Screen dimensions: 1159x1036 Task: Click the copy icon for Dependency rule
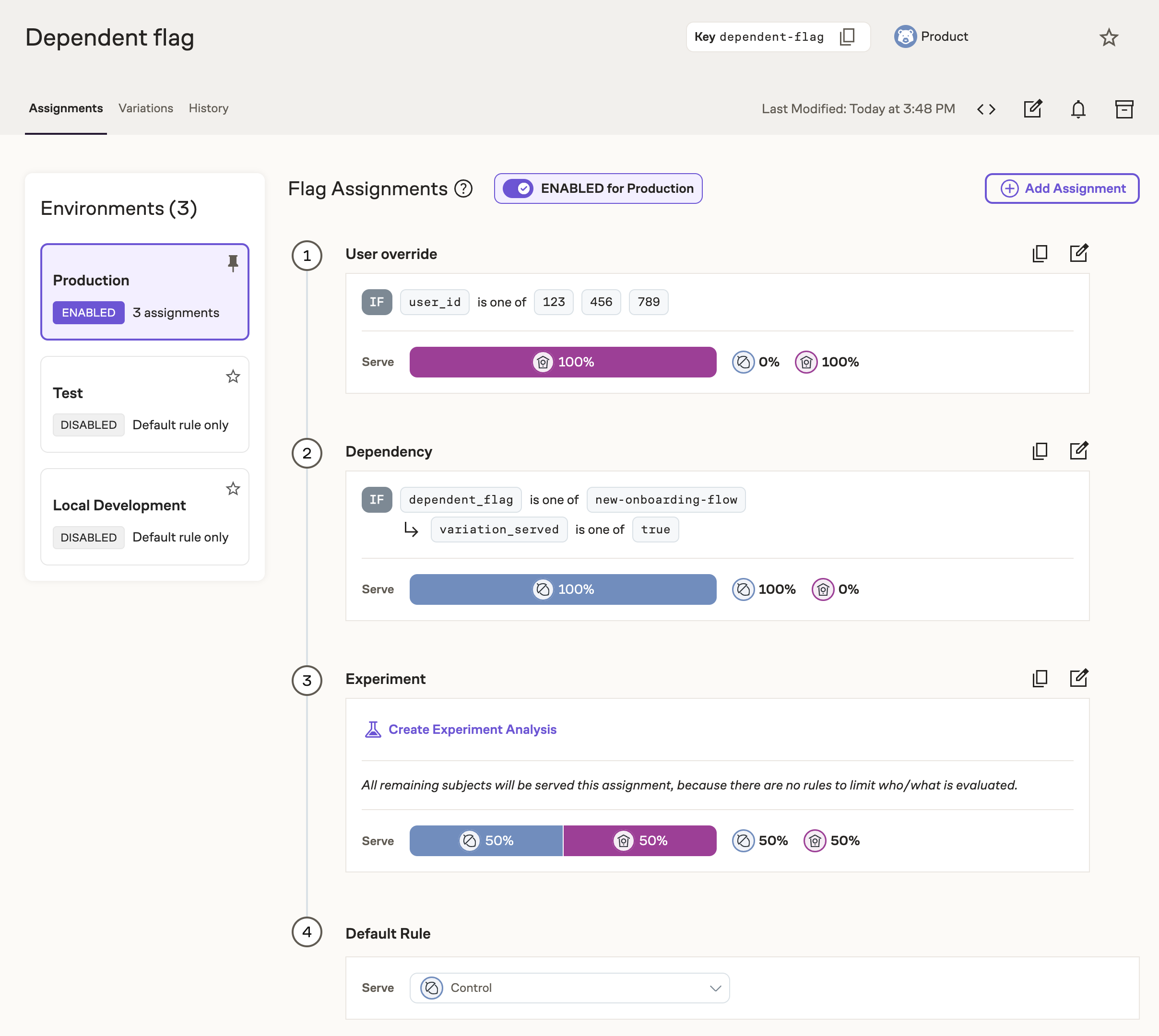point(1040,450)
